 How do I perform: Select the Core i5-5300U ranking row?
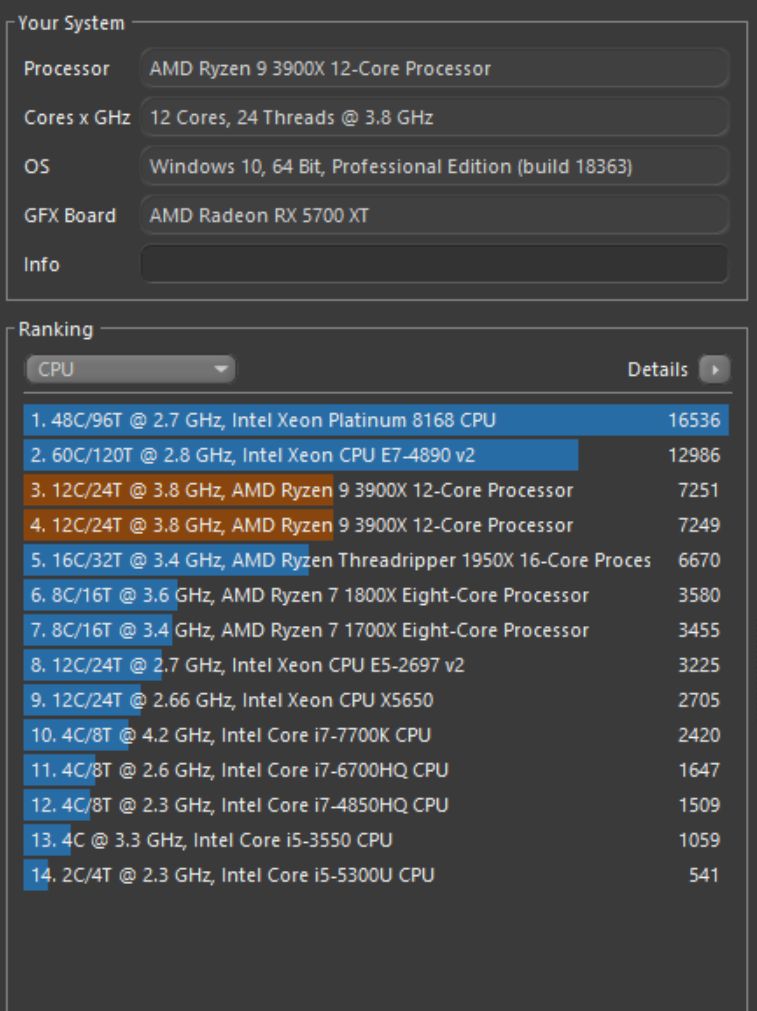click(x=377, y=875)
